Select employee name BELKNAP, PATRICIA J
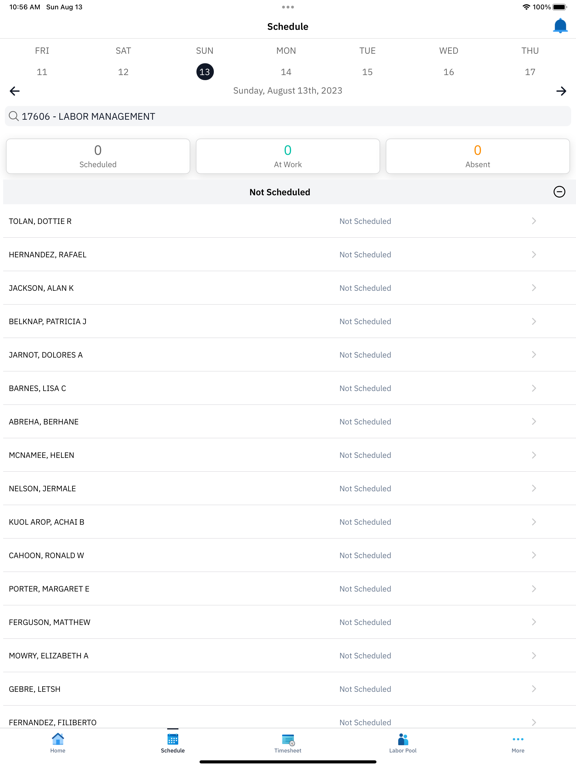576x768 pixels. click(x=48, y=321)
